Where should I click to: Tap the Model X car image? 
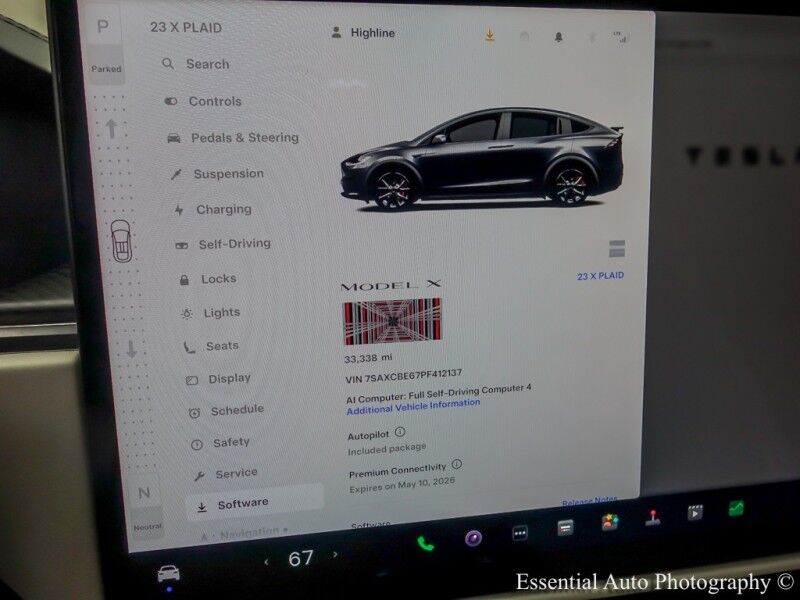click(x=482, y=159)
